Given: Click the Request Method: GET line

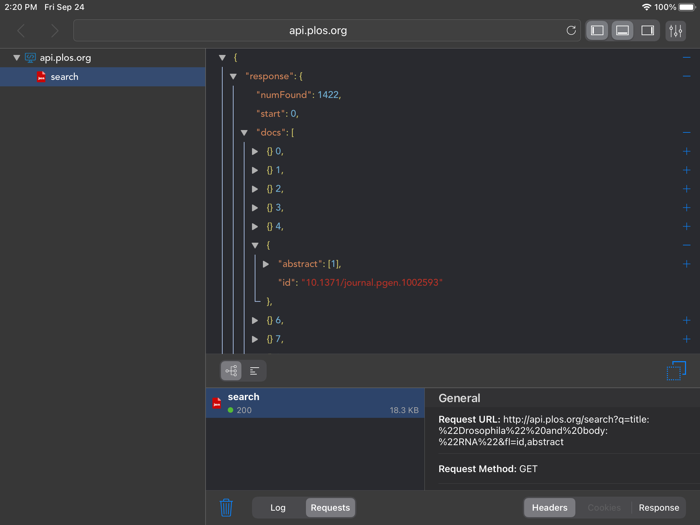Looking at the screenshot, I should (x=488, y=469).
